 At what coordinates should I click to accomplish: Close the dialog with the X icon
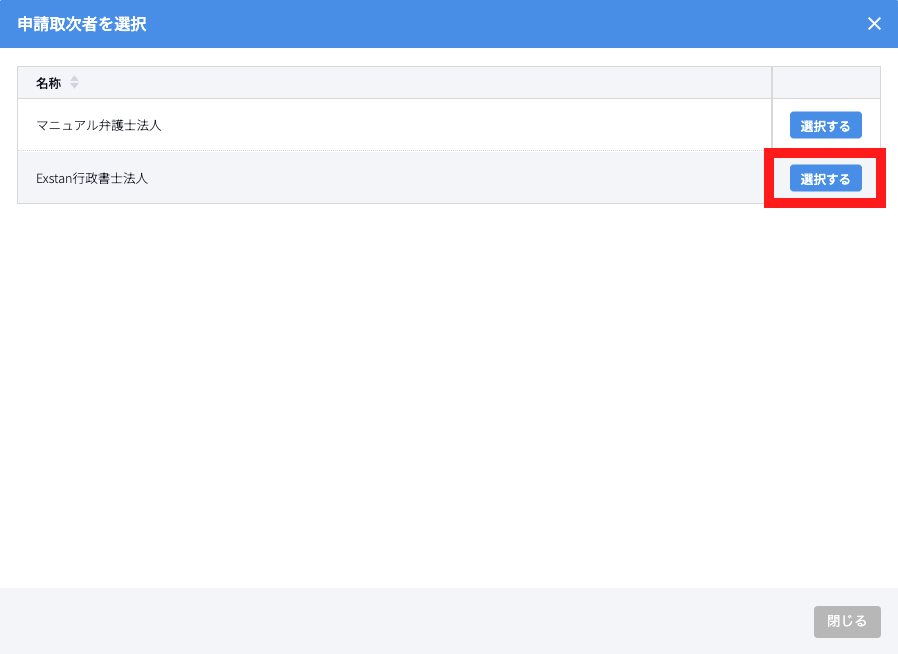click(874, 24)
